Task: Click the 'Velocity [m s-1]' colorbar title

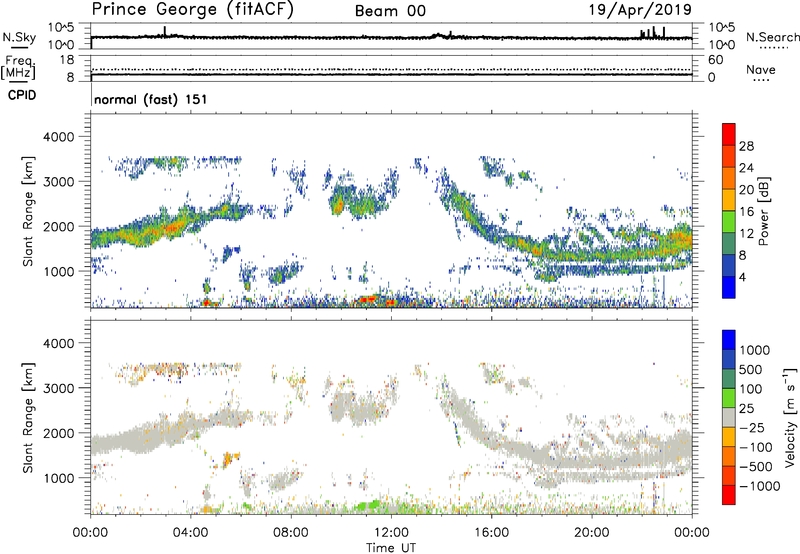Action: tap(790, 417)
